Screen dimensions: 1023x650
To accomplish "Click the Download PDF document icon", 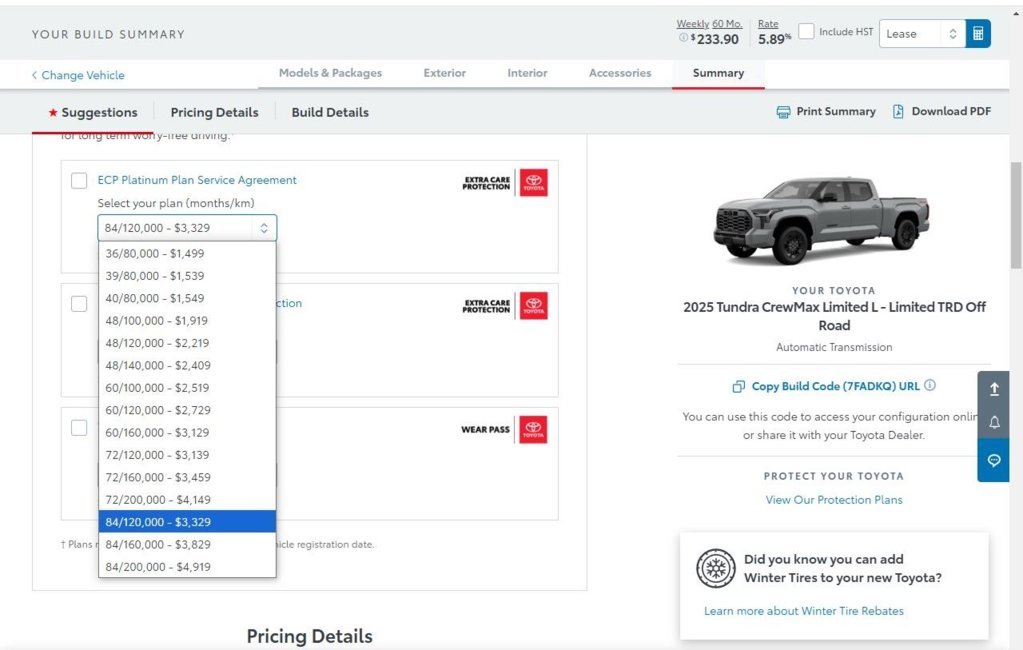I will 898,112.
